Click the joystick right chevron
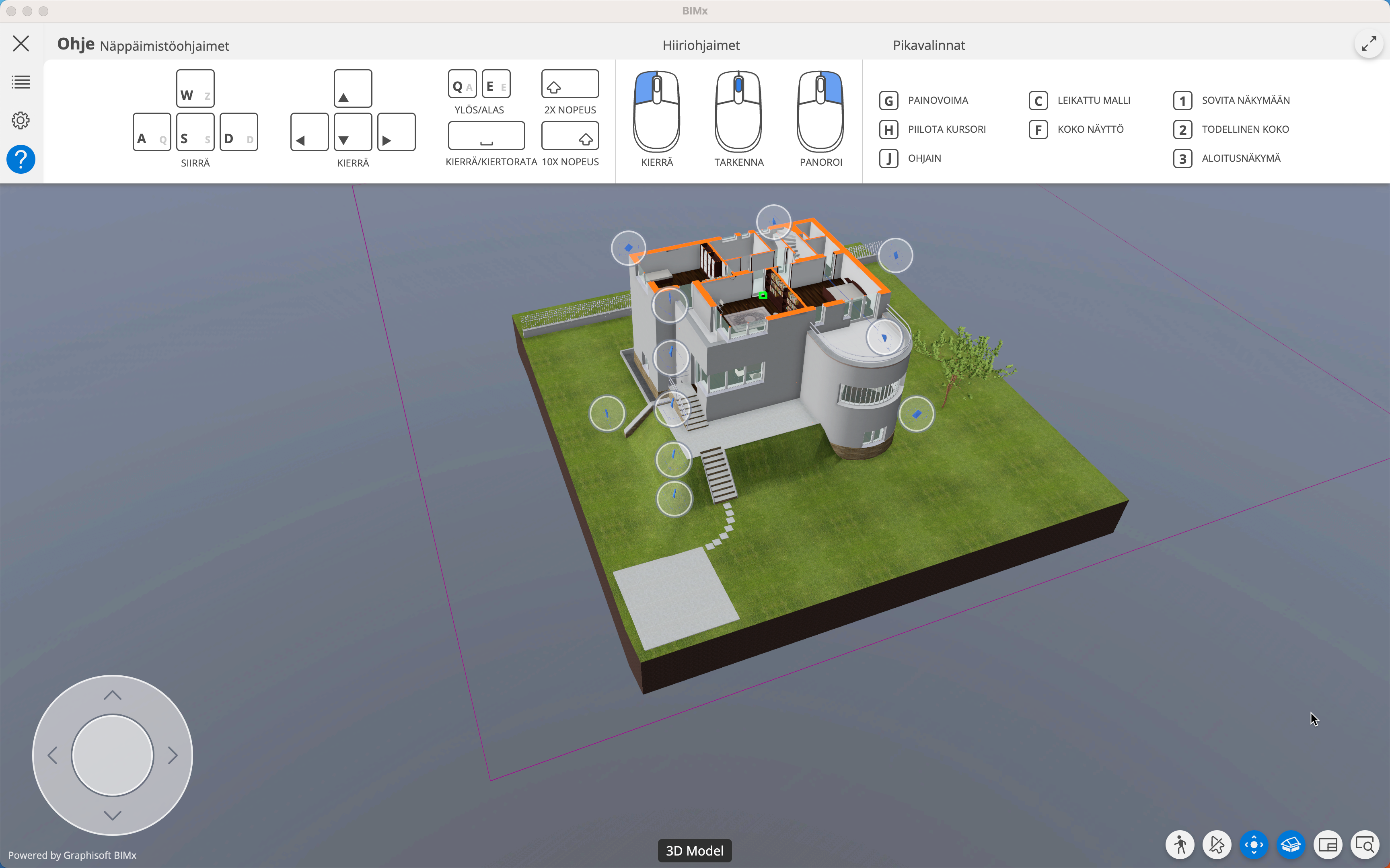1390x868 pixels. tap(173, 755)
